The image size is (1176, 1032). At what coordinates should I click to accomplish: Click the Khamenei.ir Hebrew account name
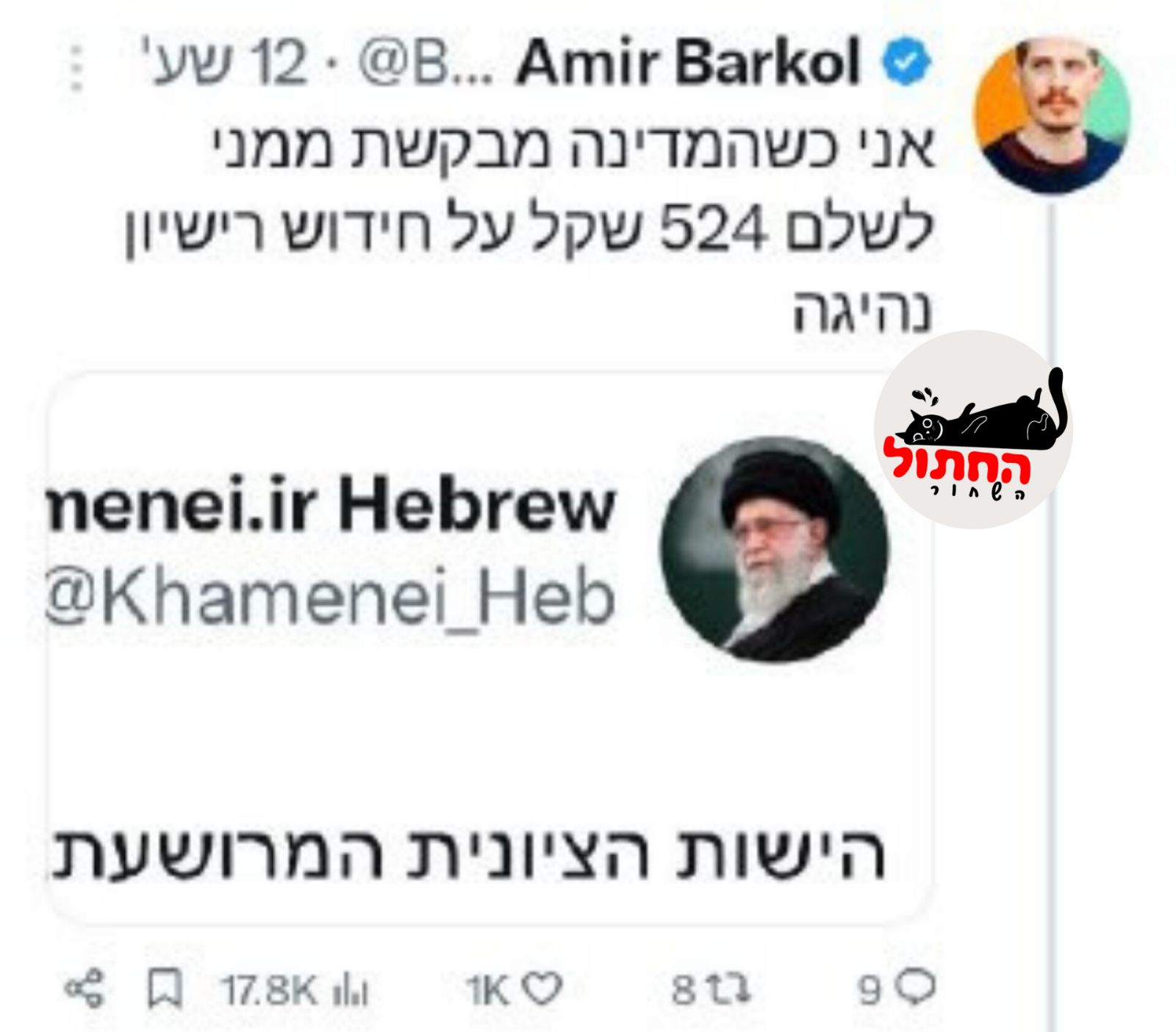coord(331,507)
